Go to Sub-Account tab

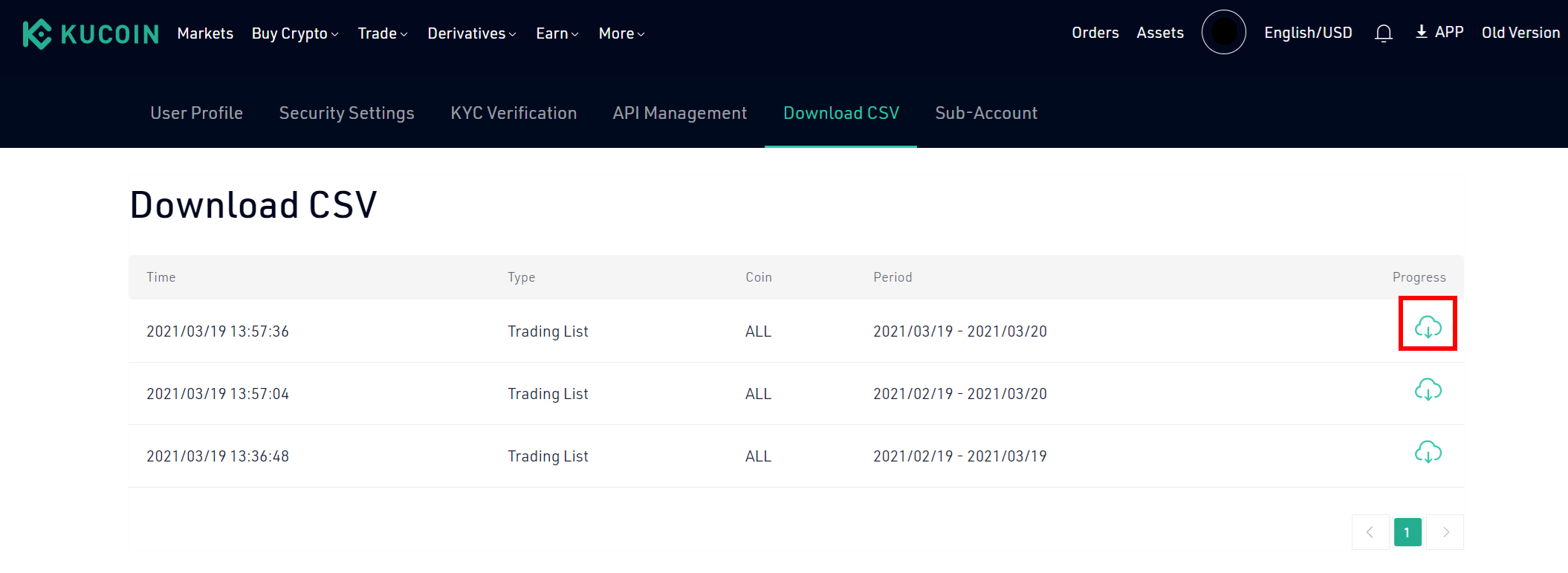pyautogui.click(x=986, y=113)
